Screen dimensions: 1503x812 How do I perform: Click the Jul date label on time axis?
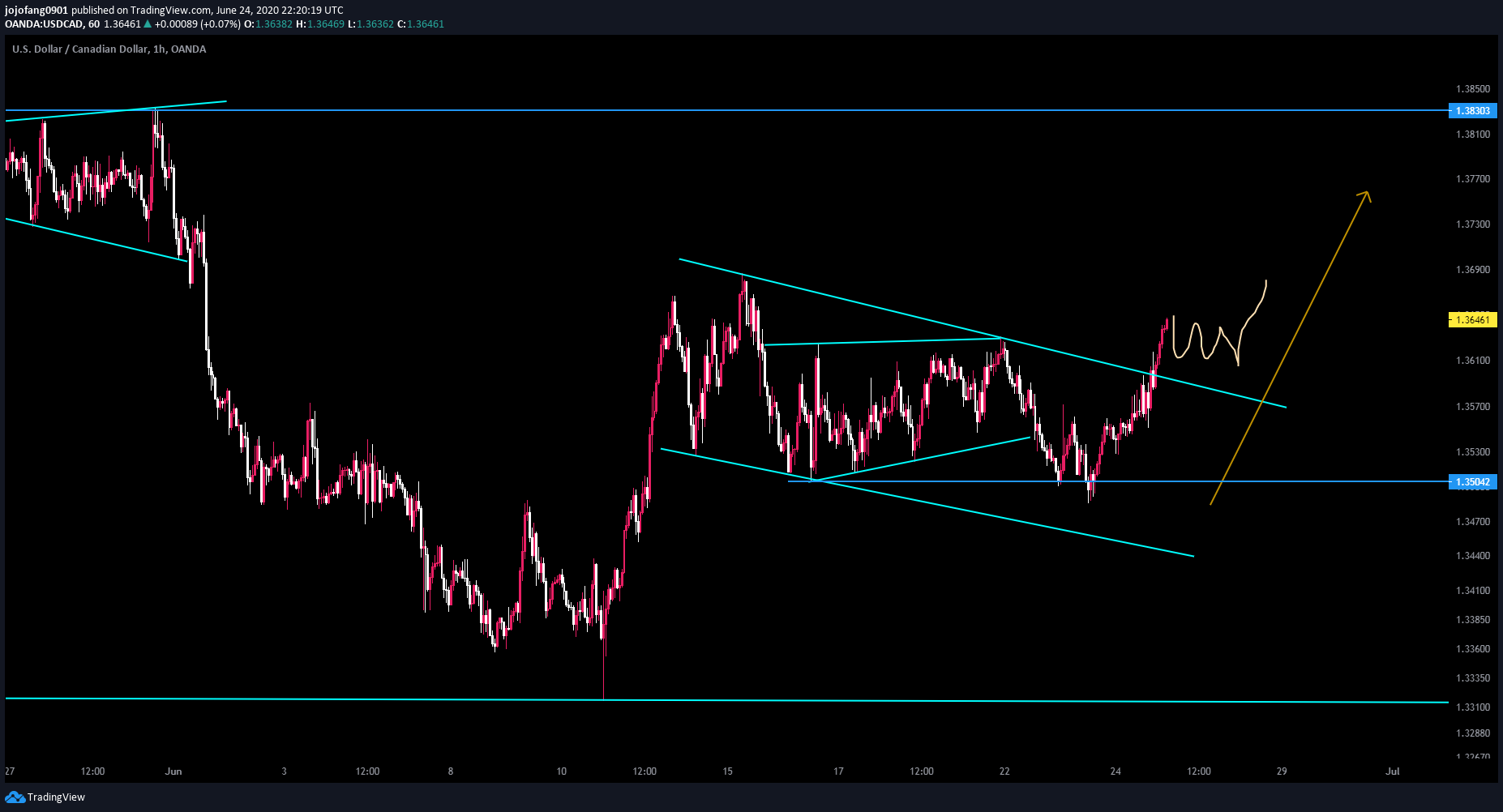click(1393, 771)
